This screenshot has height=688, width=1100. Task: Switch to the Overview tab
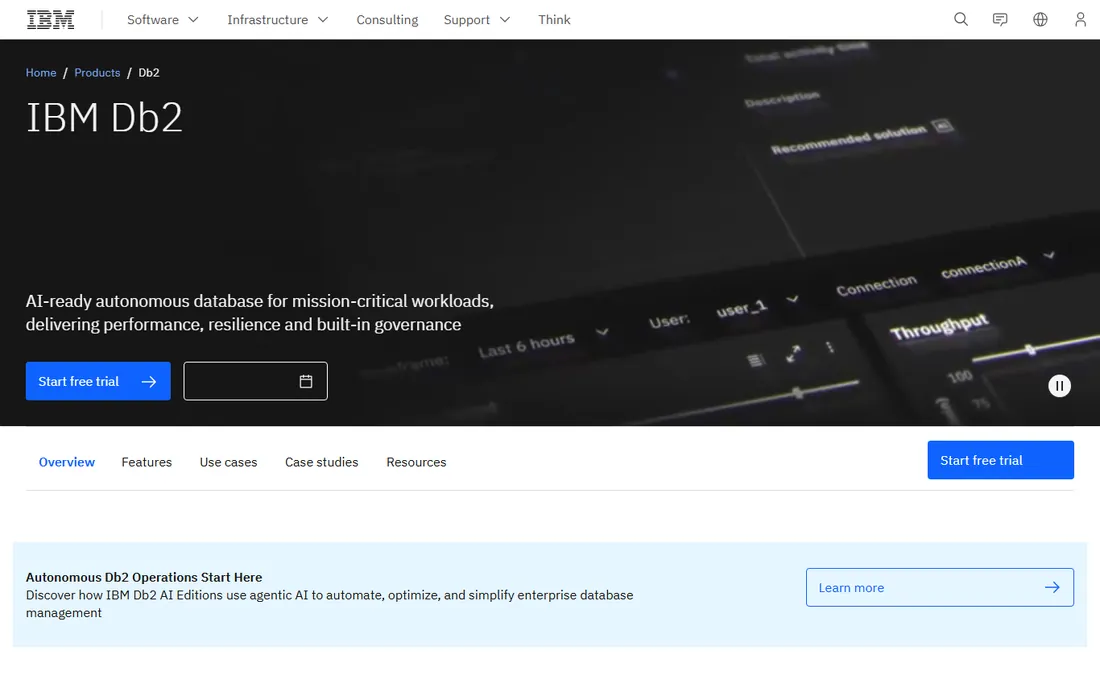click(x=67, y=462)
